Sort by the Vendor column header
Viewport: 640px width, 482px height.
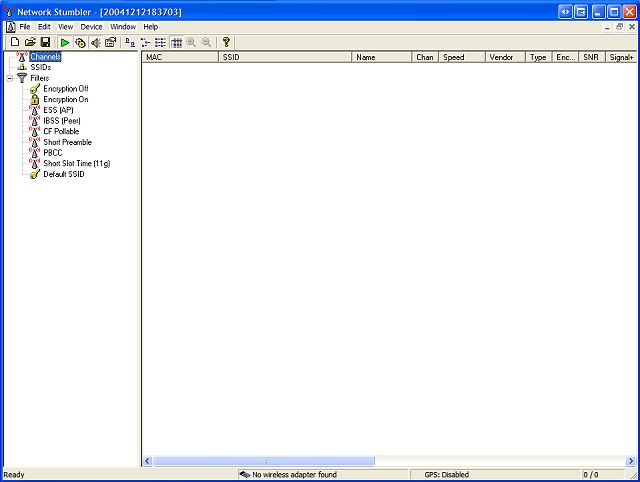505,57
